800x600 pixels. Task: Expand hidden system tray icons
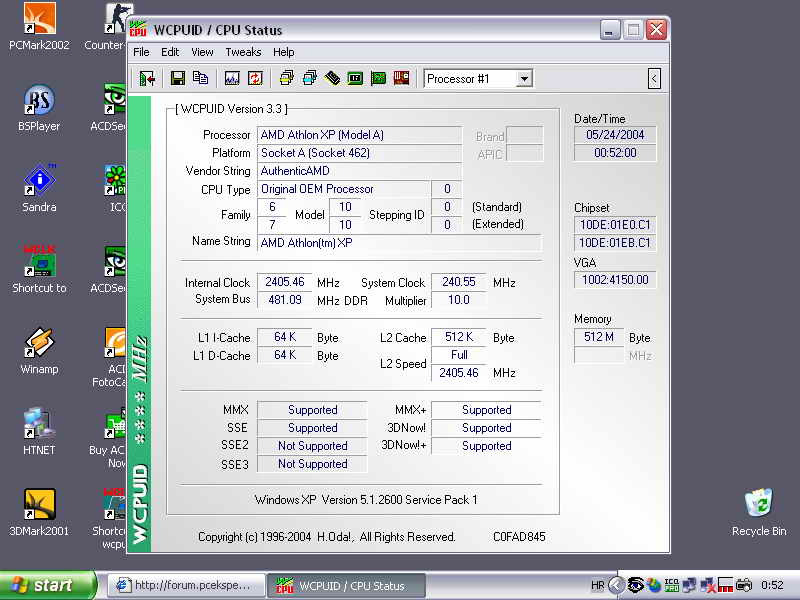coord(616,585)
